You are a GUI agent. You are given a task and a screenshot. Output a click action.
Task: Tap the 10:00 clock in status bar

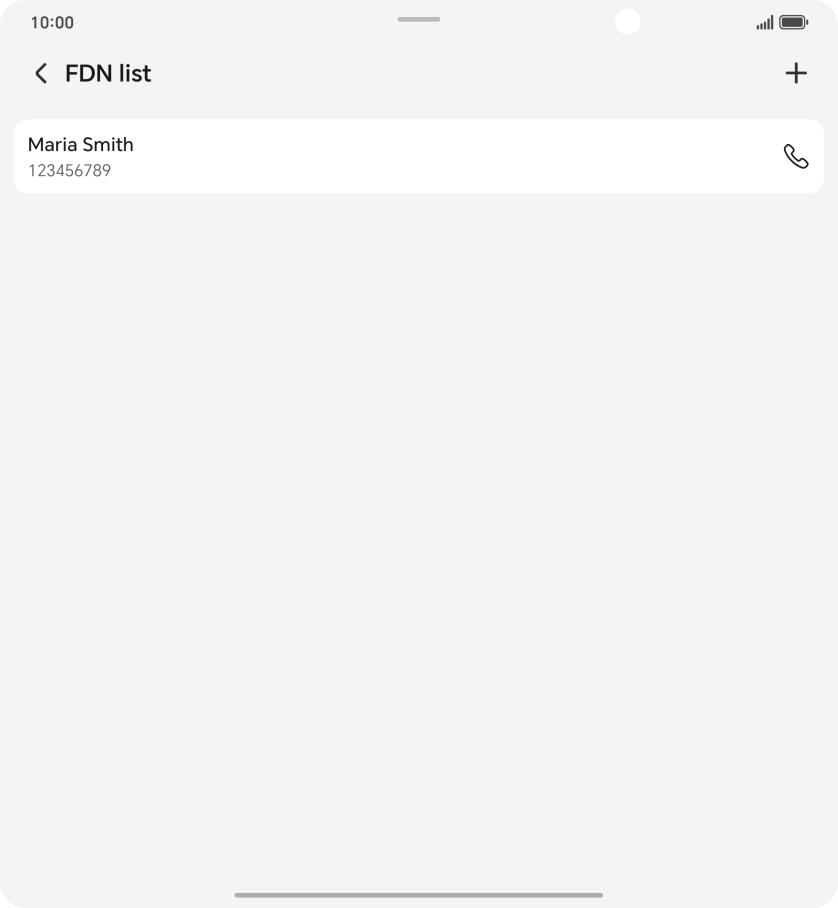coord(52,22)
